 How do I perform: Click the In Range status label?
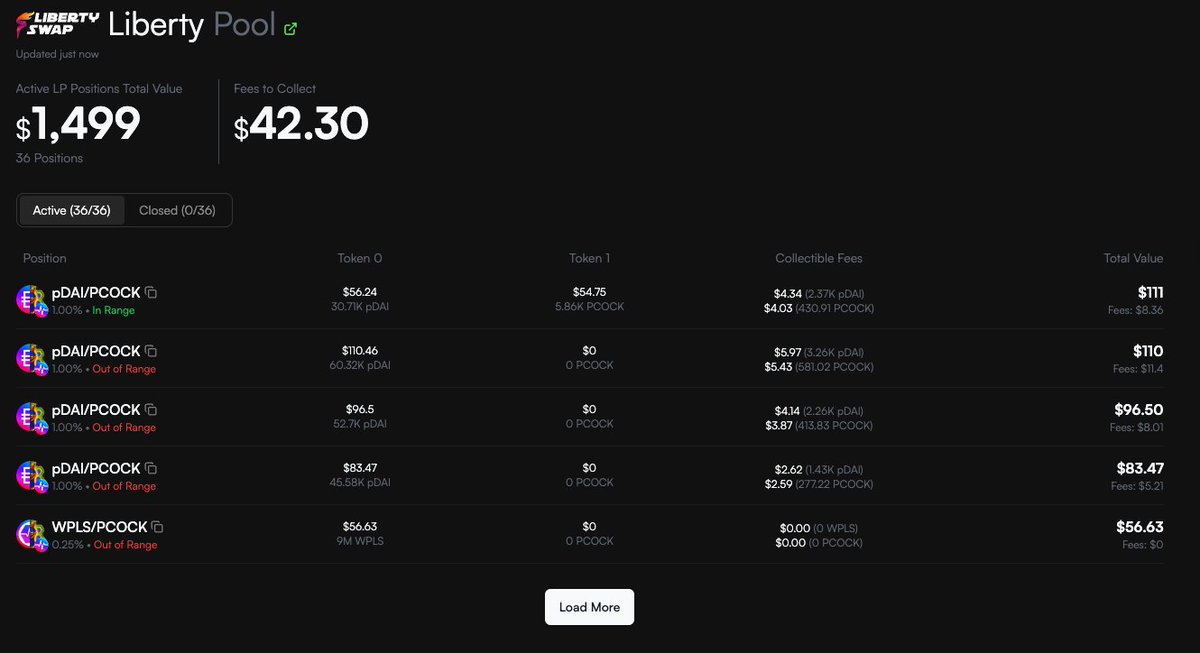click(113, 311)
